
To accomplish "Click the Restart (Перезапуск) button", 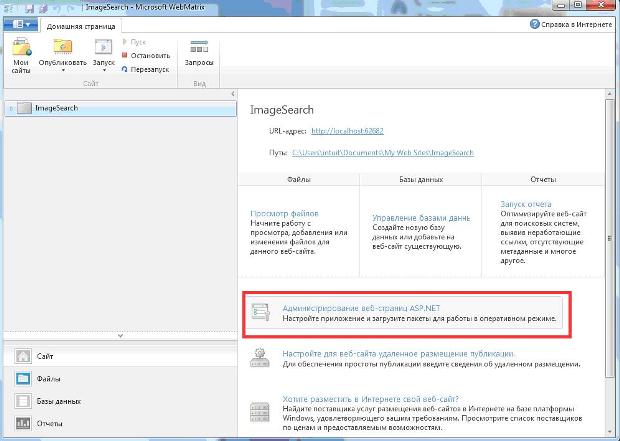I will [146, 69].
